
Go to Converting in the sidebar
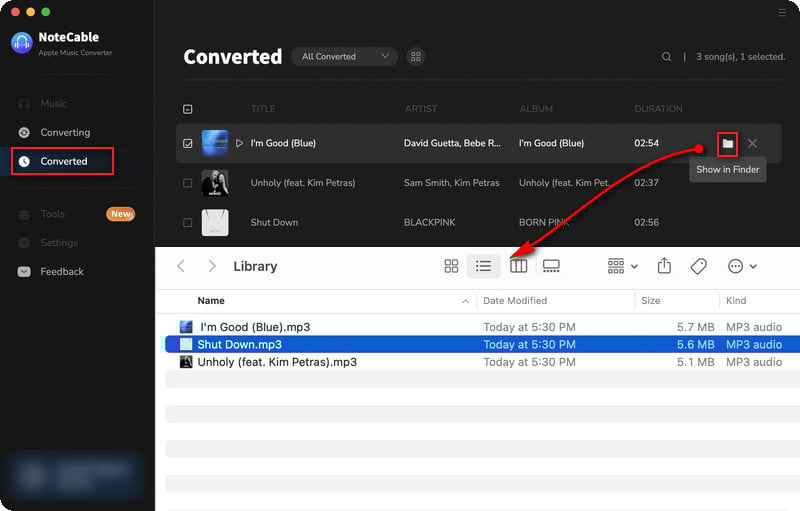pos(65,133)
